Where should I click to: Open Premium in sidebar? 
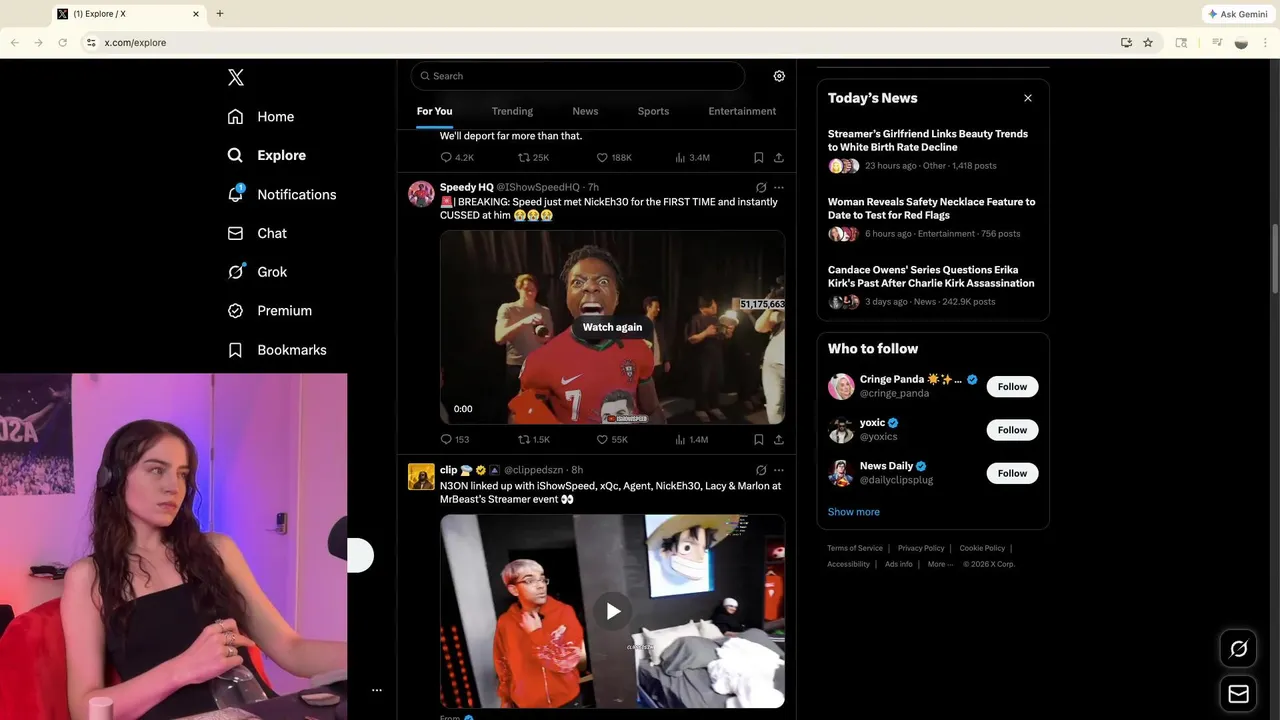click(x=270, y=310)
